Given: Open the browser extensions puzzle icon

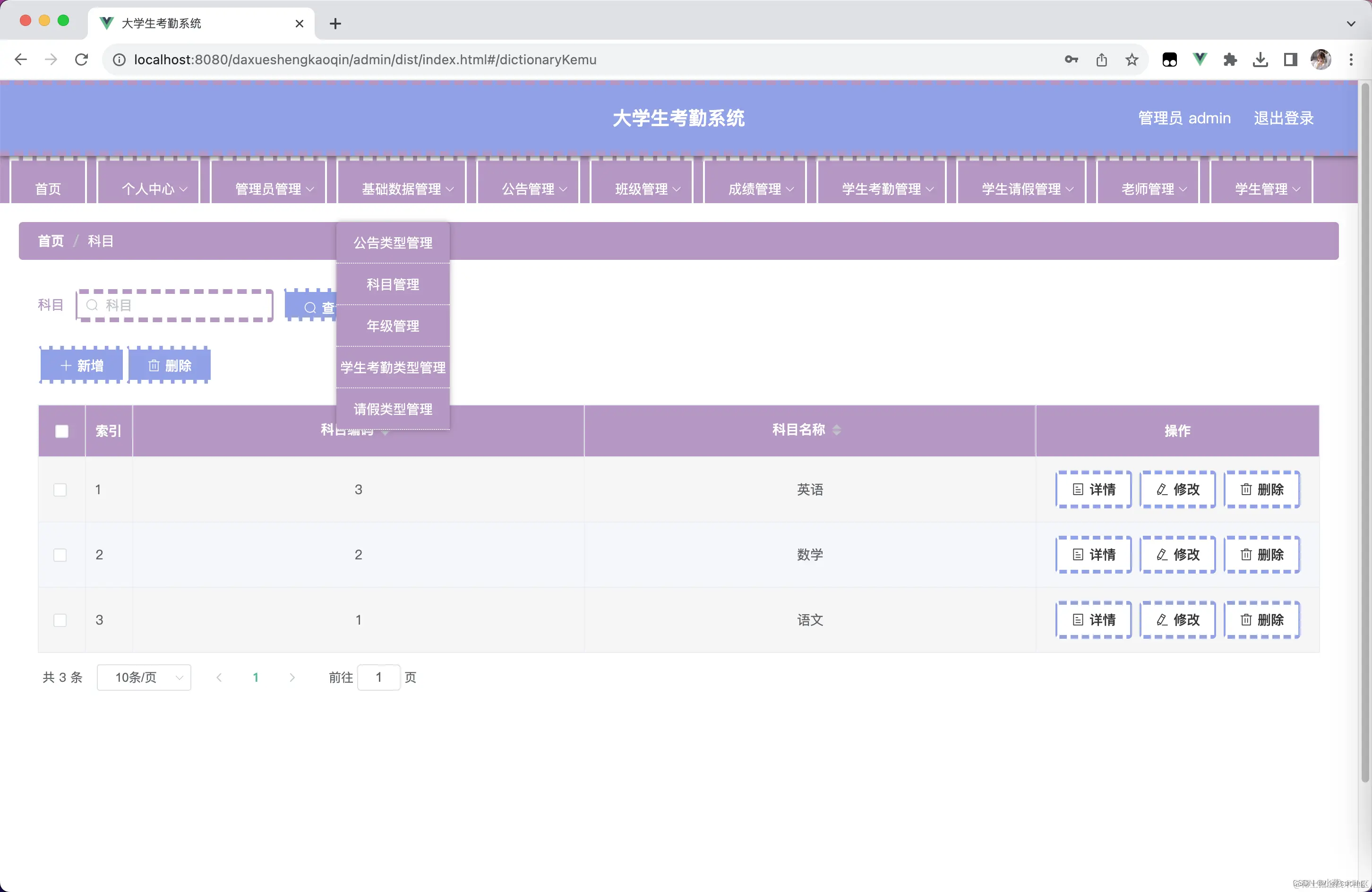Looking at the screenshot, I should click(x=1230, y=60).
